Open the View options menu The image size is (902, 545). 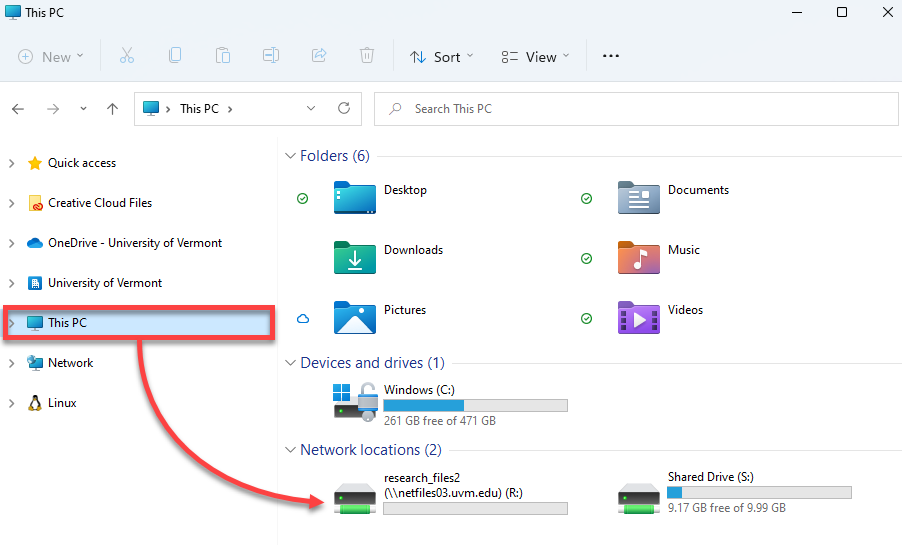click(x=535, y=56)
